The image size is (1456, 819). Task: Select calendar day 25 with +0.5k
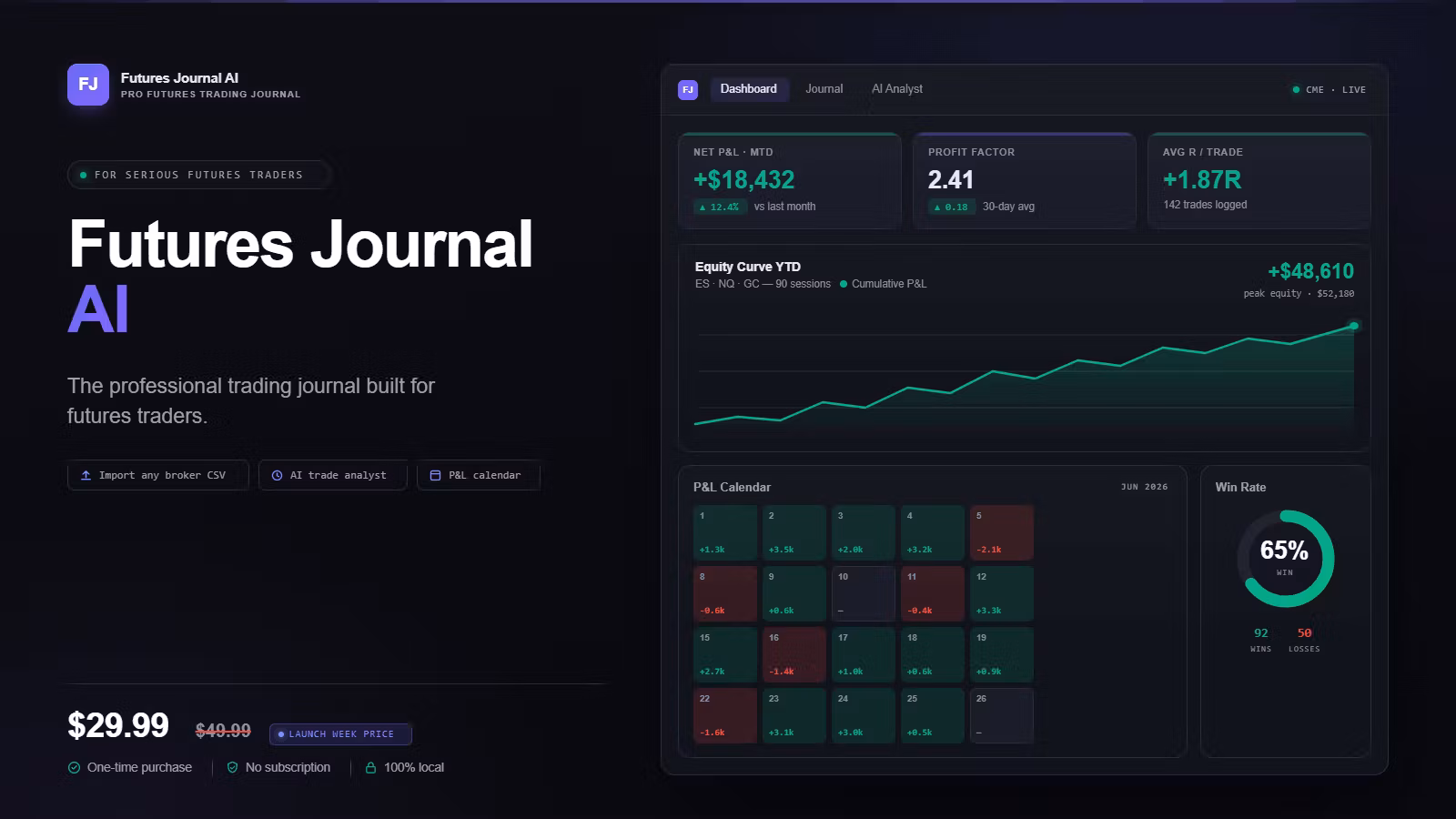[x=933, y=715]
